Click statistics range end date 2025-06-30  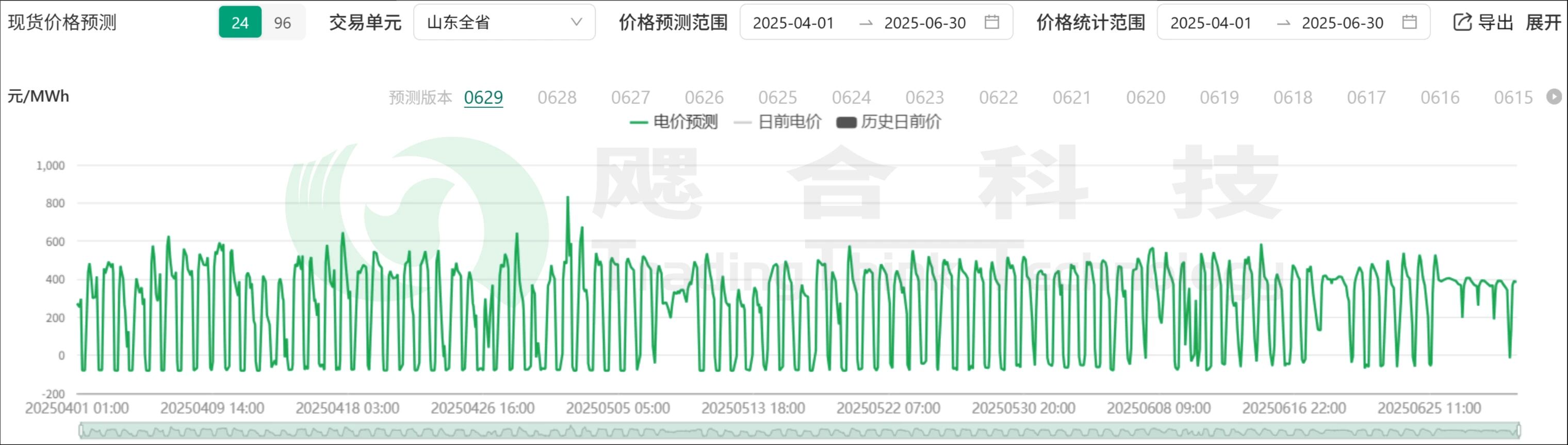click(x=1342, y=23)
